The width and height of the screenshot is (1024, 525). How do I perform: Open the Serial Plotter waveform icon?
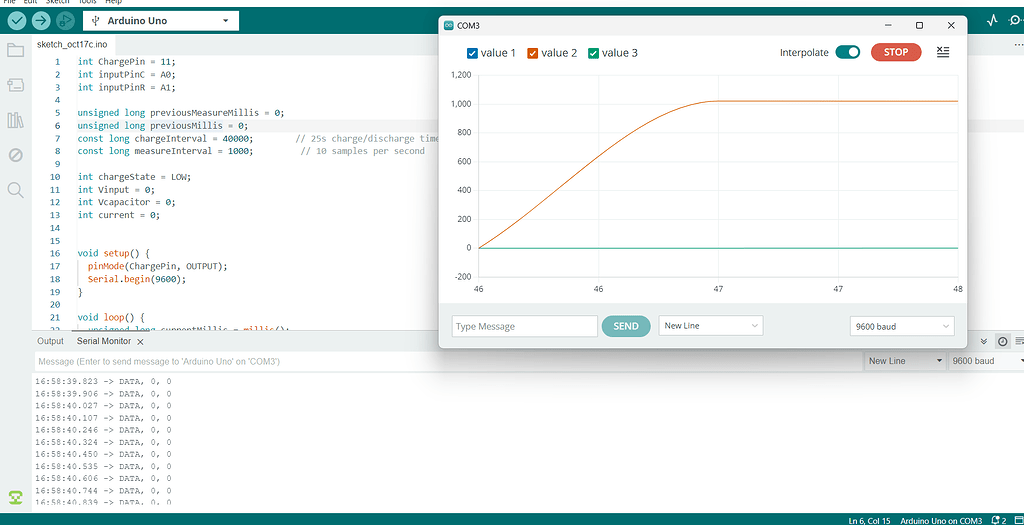993,20
